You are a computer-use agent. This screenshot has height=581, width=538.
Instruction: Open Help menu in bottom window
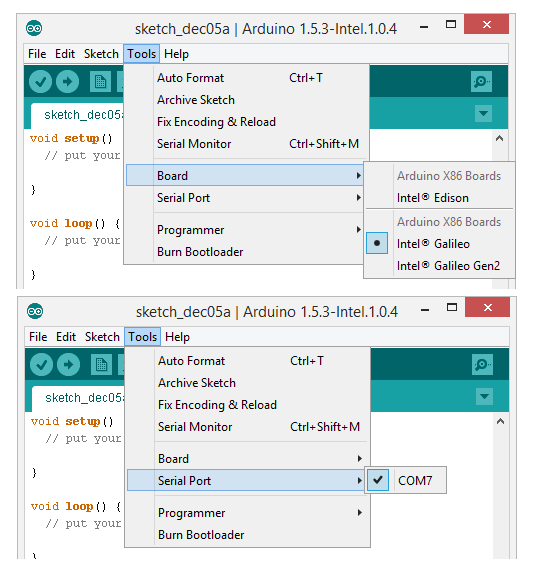[x=177, y=337]
